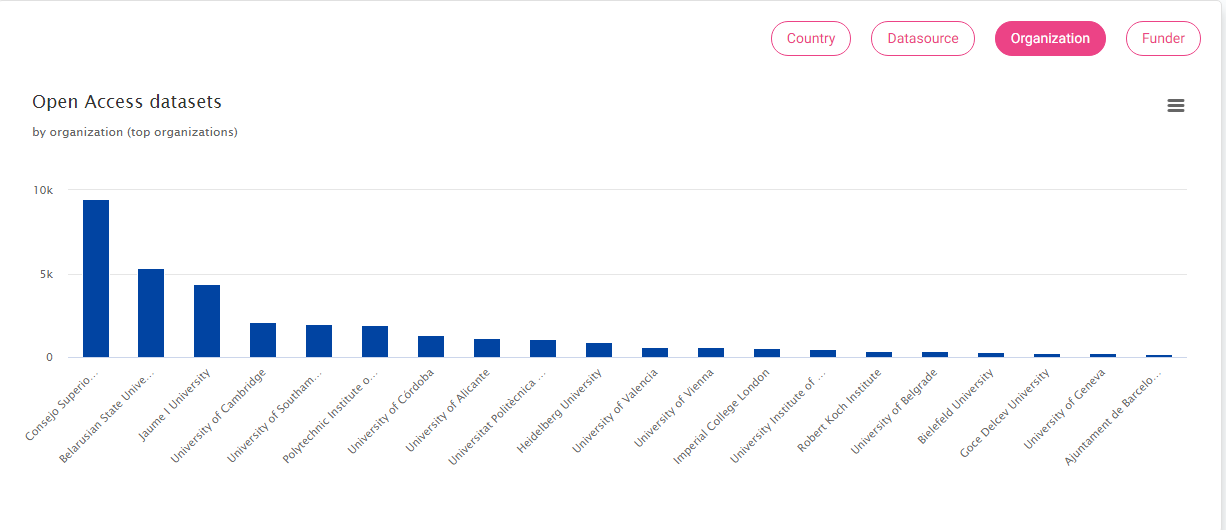Select the Belarusian State University bar
Screen dimensions: 1226x530
[151, 313]
